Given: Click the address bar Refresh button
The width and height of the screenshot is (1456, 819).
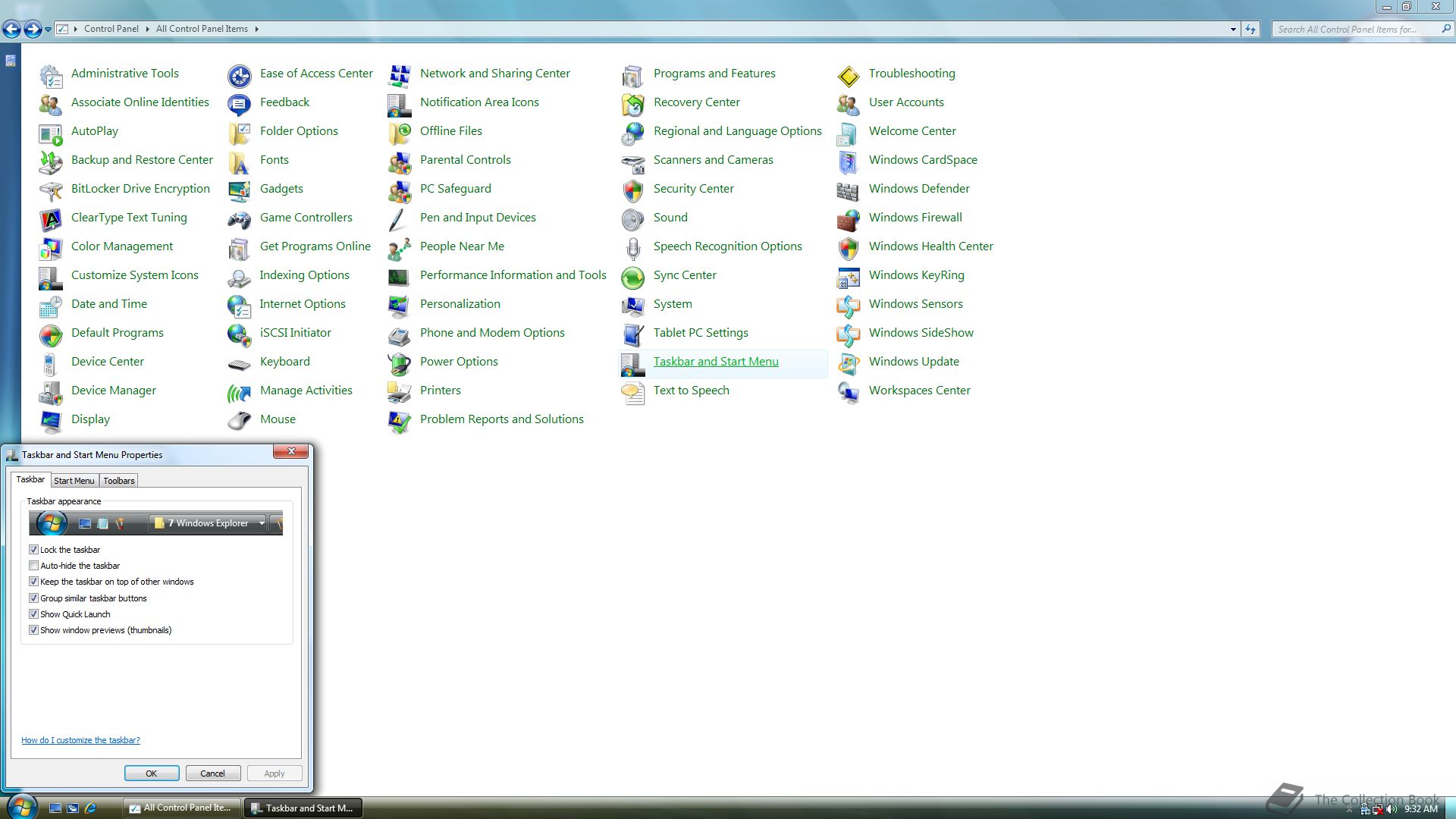Looking at the screenshot, I should (x=1250, y=29).
